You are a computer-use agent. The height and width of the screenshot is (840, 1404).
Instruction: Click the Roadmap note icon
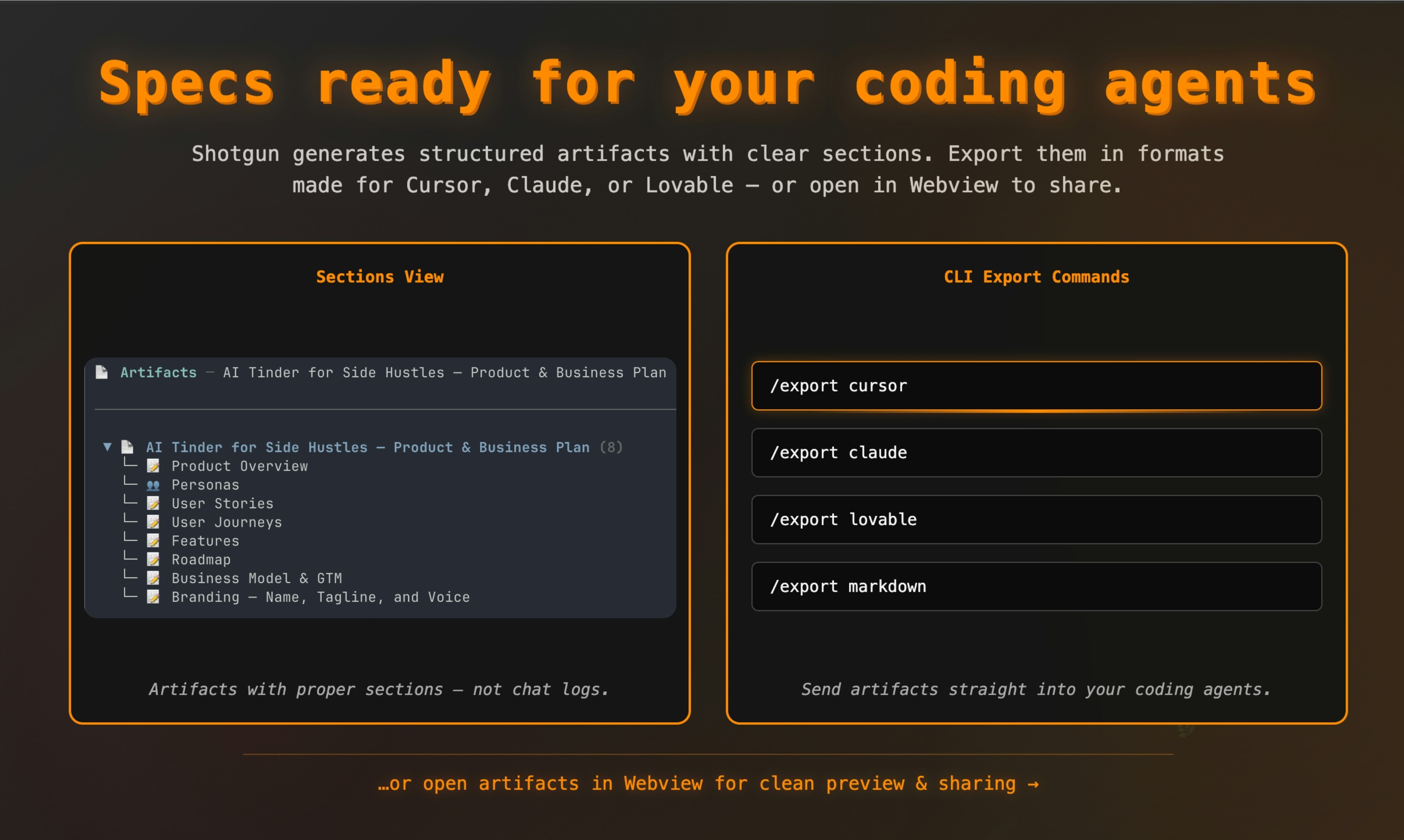pyautogui.click(x=153, y=559)
